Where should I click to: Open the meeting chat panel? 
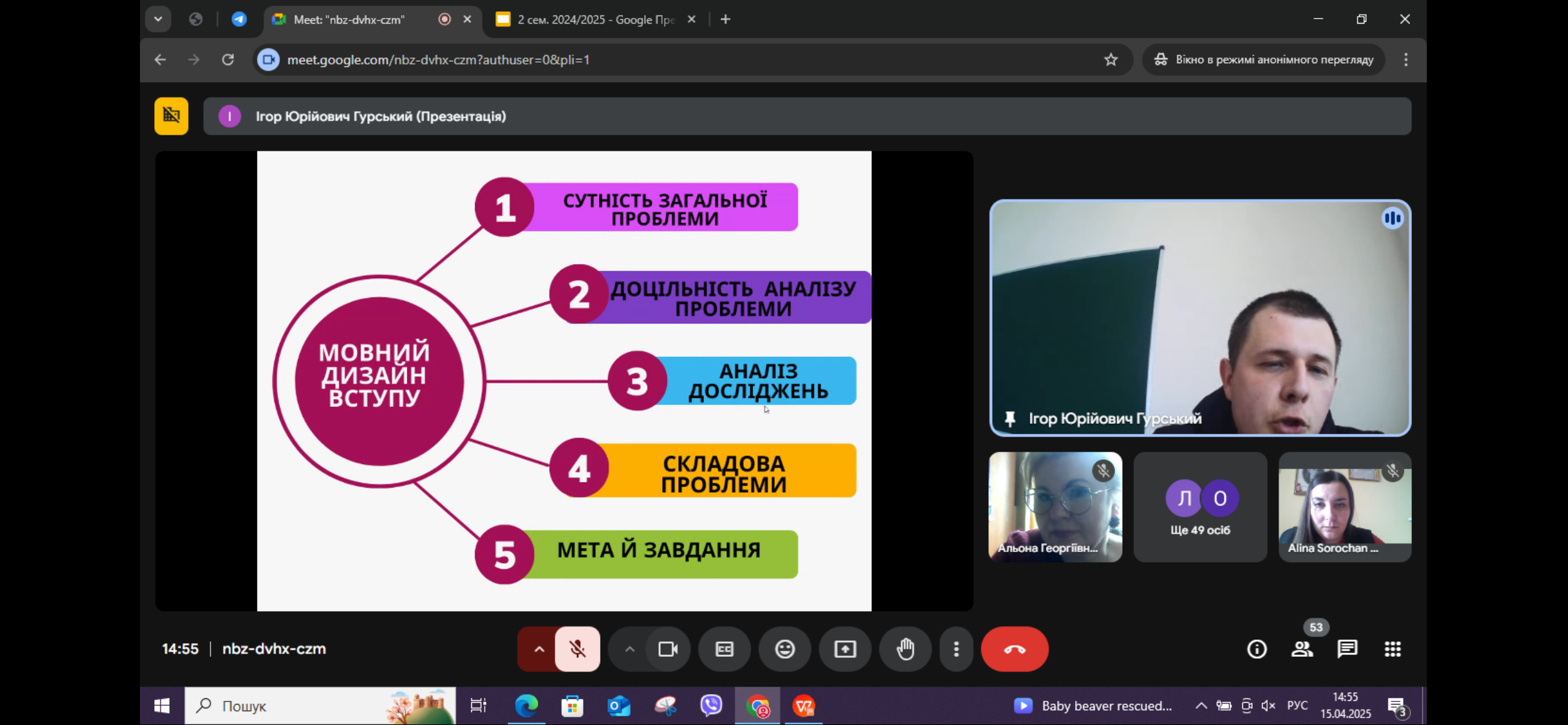1347,649
